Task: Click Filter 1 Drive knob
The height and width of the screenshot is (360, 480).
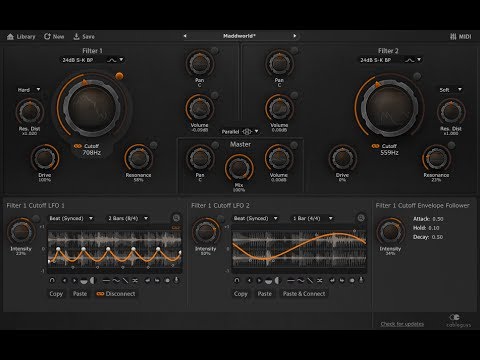Action: point(44,158)
